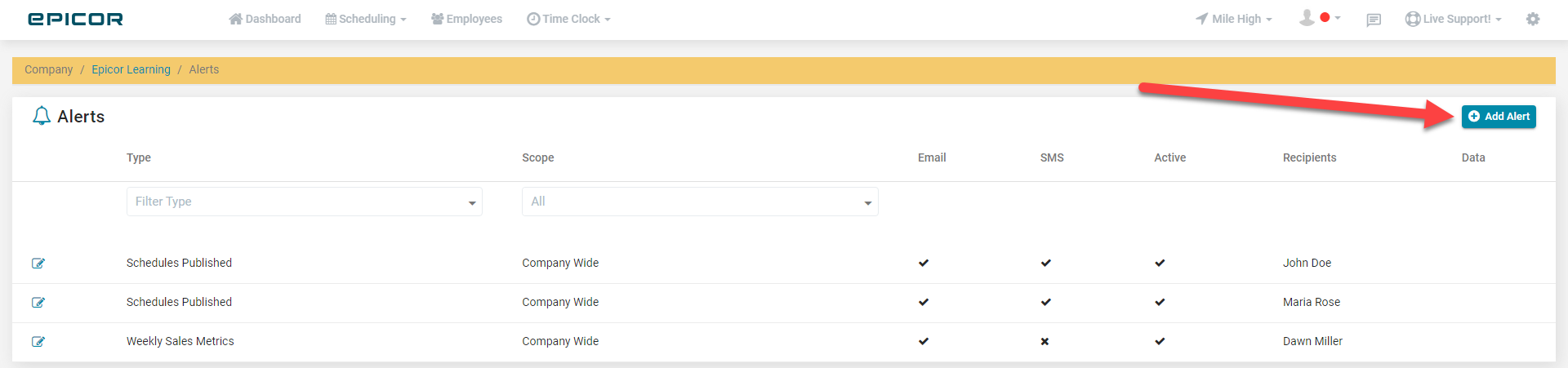1568x368 pixels.
Task: Open the Scope 'All' dropdown
Action: point(700,202)
